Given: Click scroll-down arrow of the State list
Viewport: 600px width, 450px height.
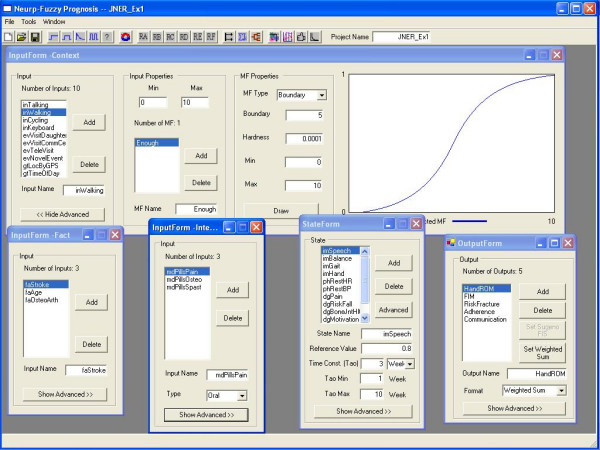Looking at the screenshot, I should click(x=365, y=318).
